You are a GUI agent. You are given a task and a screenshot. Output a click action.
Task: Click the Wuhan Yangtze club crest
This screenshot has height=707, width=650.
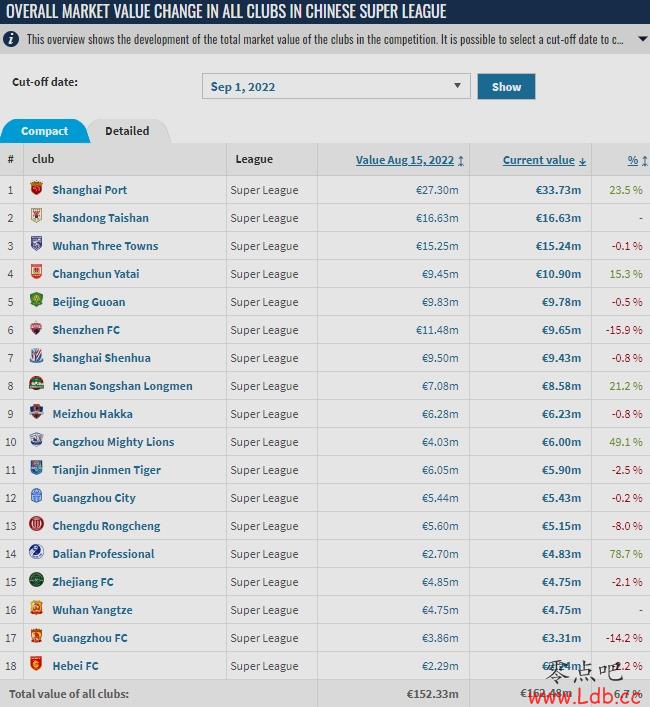37,608
